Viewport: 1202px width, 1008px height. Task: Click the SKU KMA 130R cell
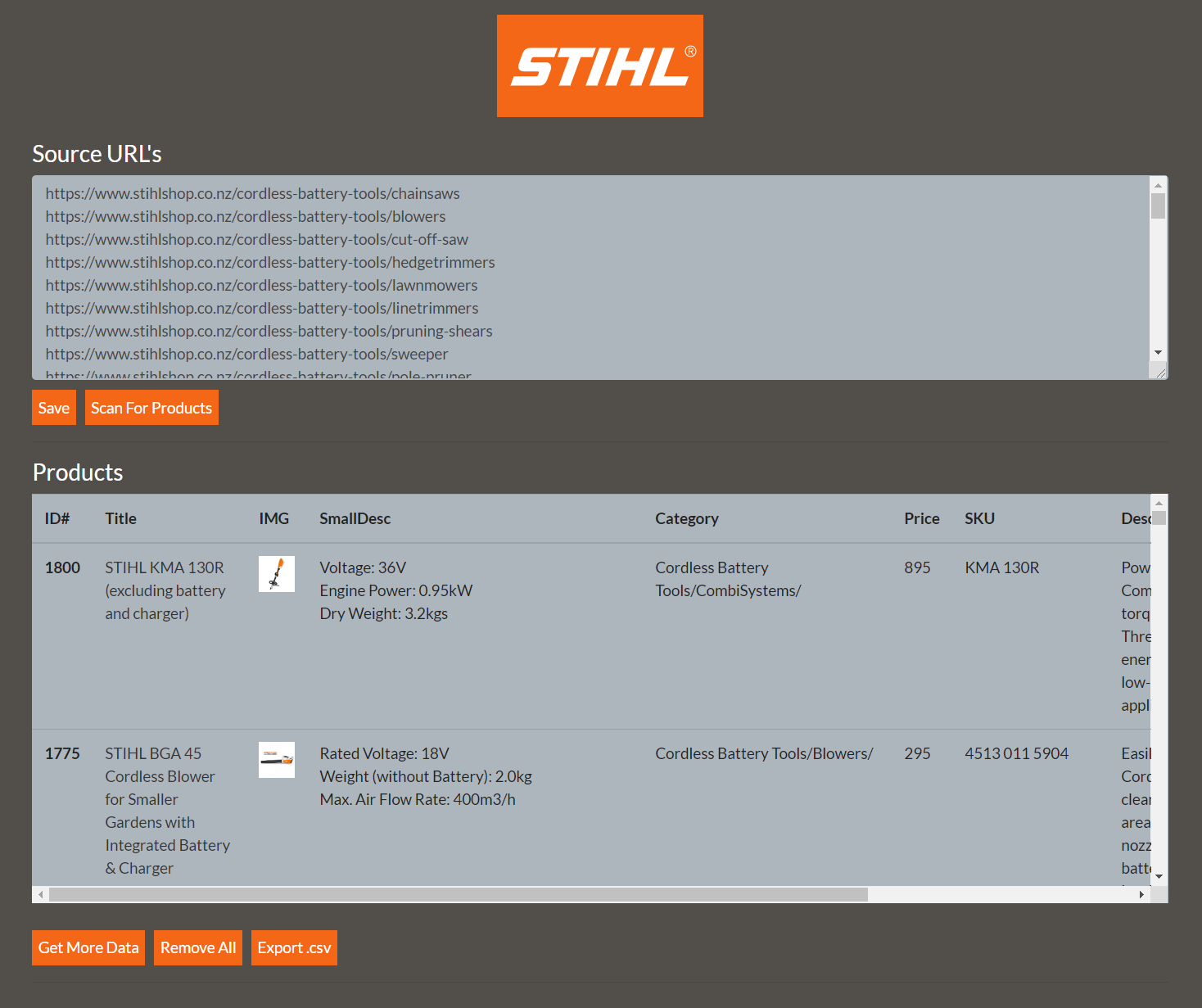point(1002,567)
